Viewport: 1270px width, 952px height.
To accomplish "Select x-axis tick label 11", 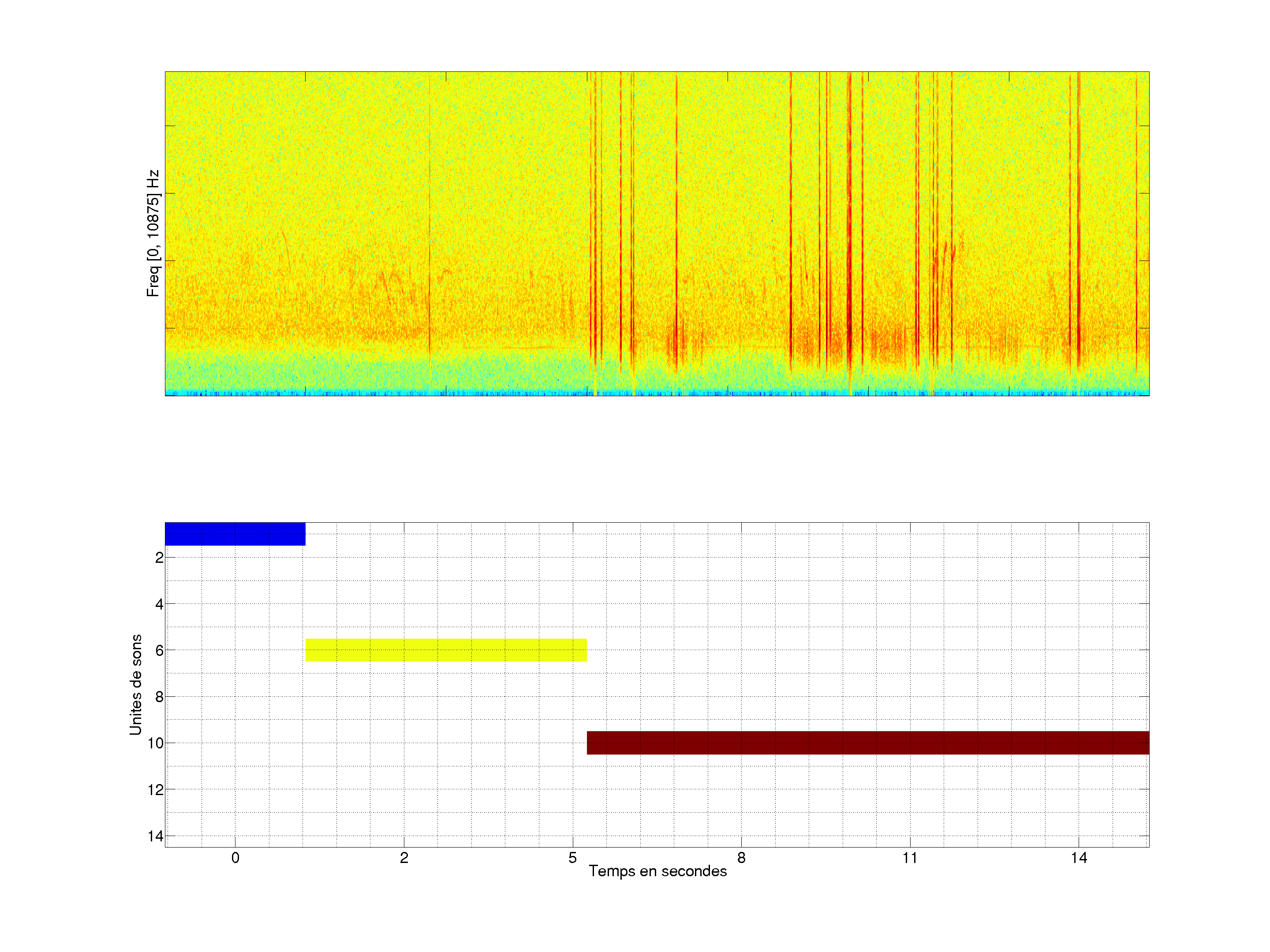I will point(910,858).
